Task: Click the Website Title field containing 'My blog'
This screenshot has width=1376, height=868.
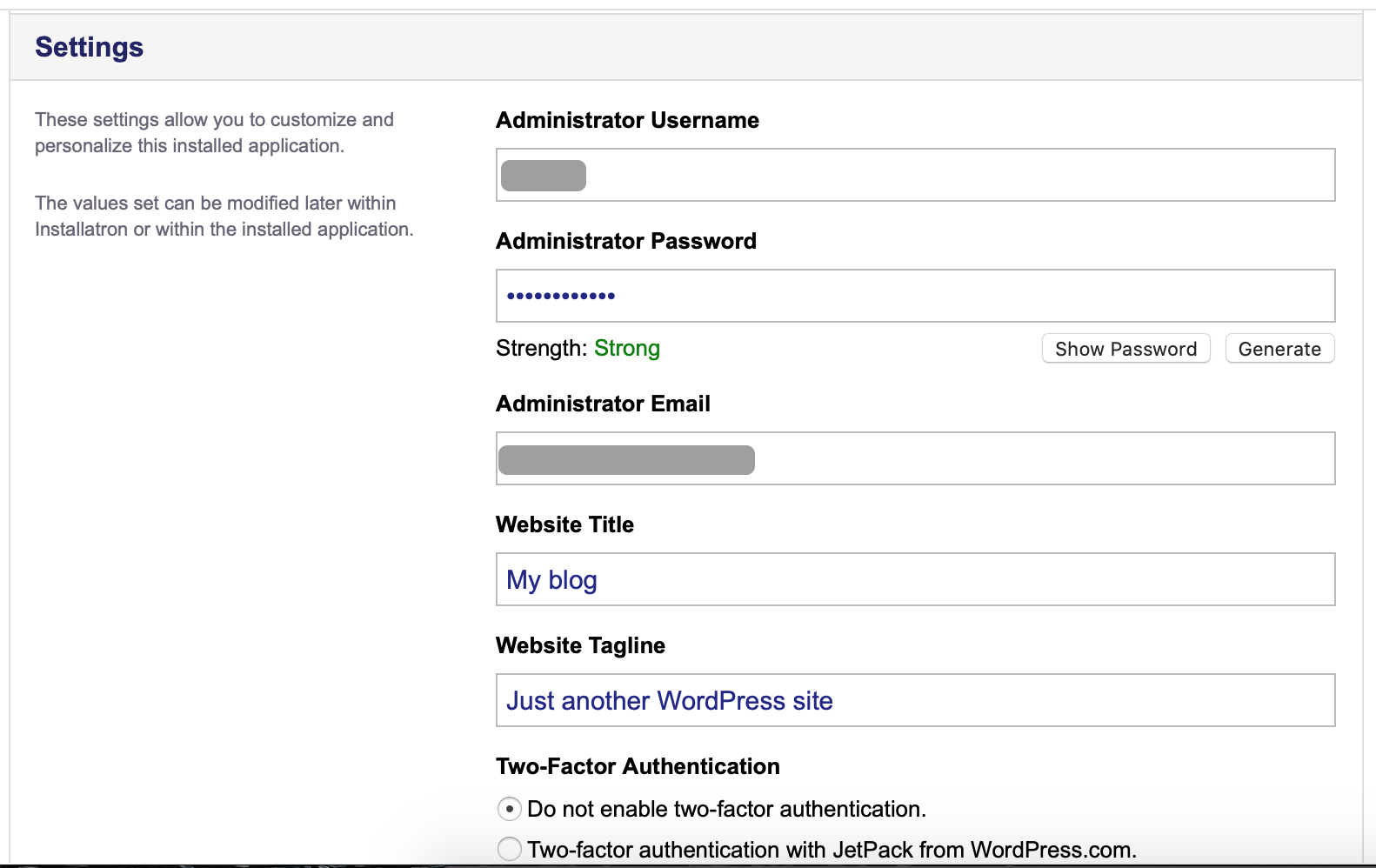Action: point(915,579)
